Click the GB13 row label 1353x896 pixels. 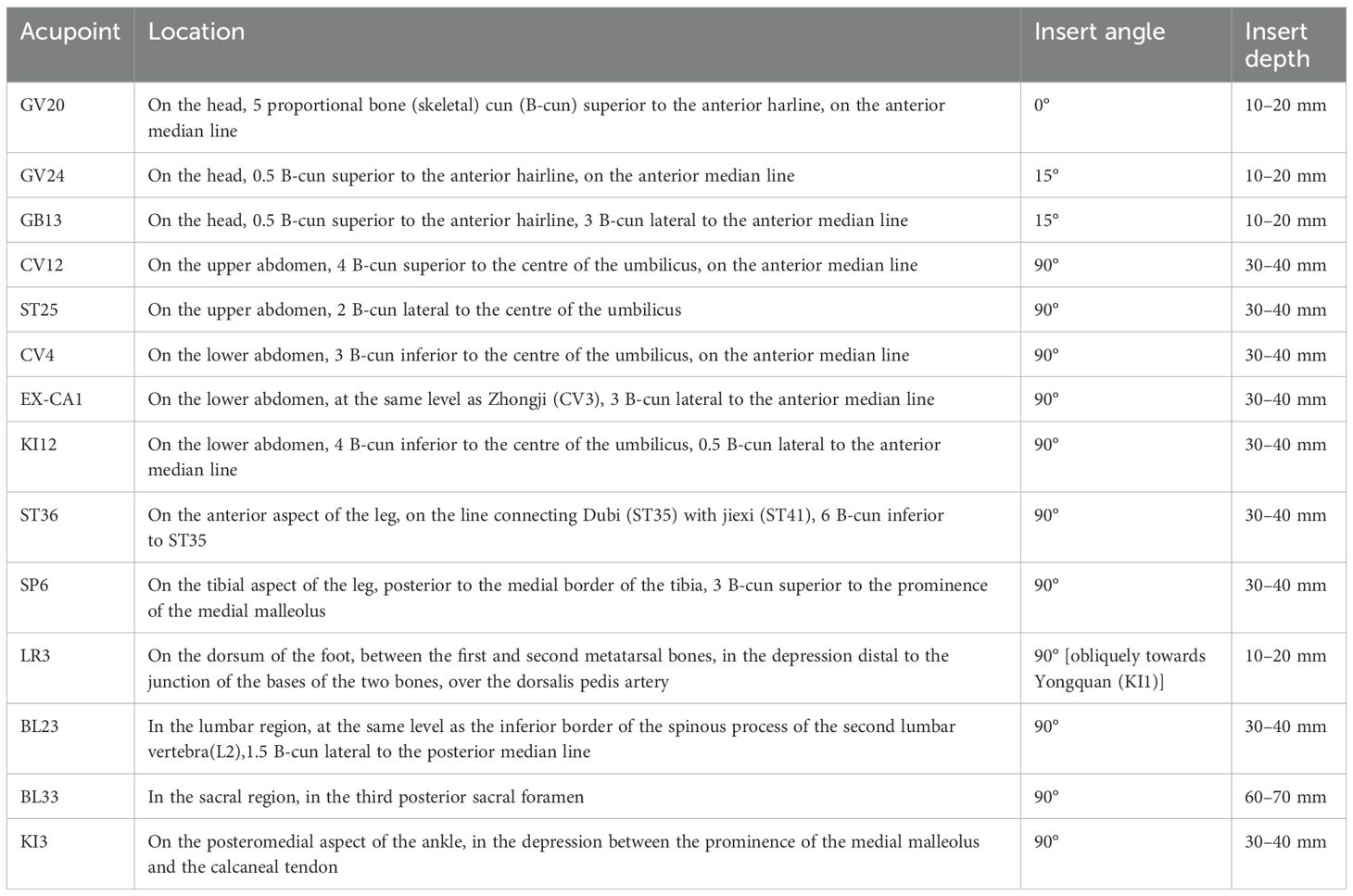[x=43, y=221]
